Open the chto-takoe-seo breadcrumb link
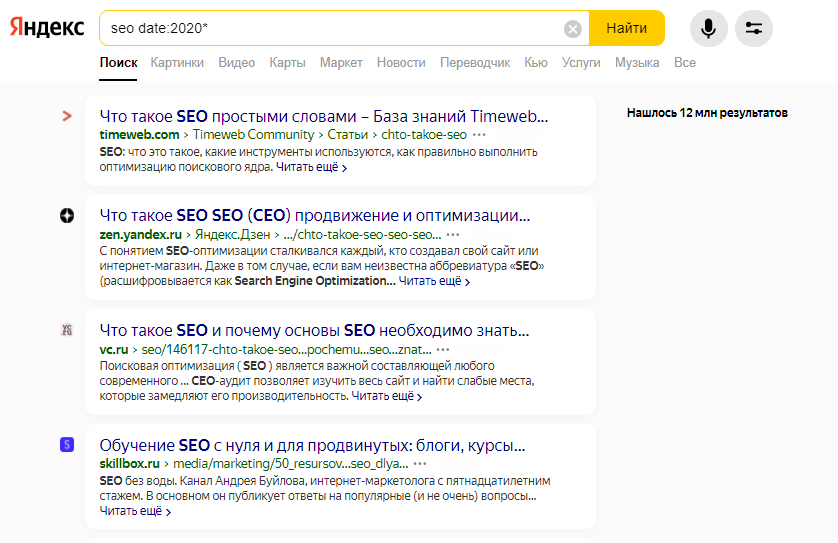The width and height of the screenshot is (838, 543). pos(424,135)
